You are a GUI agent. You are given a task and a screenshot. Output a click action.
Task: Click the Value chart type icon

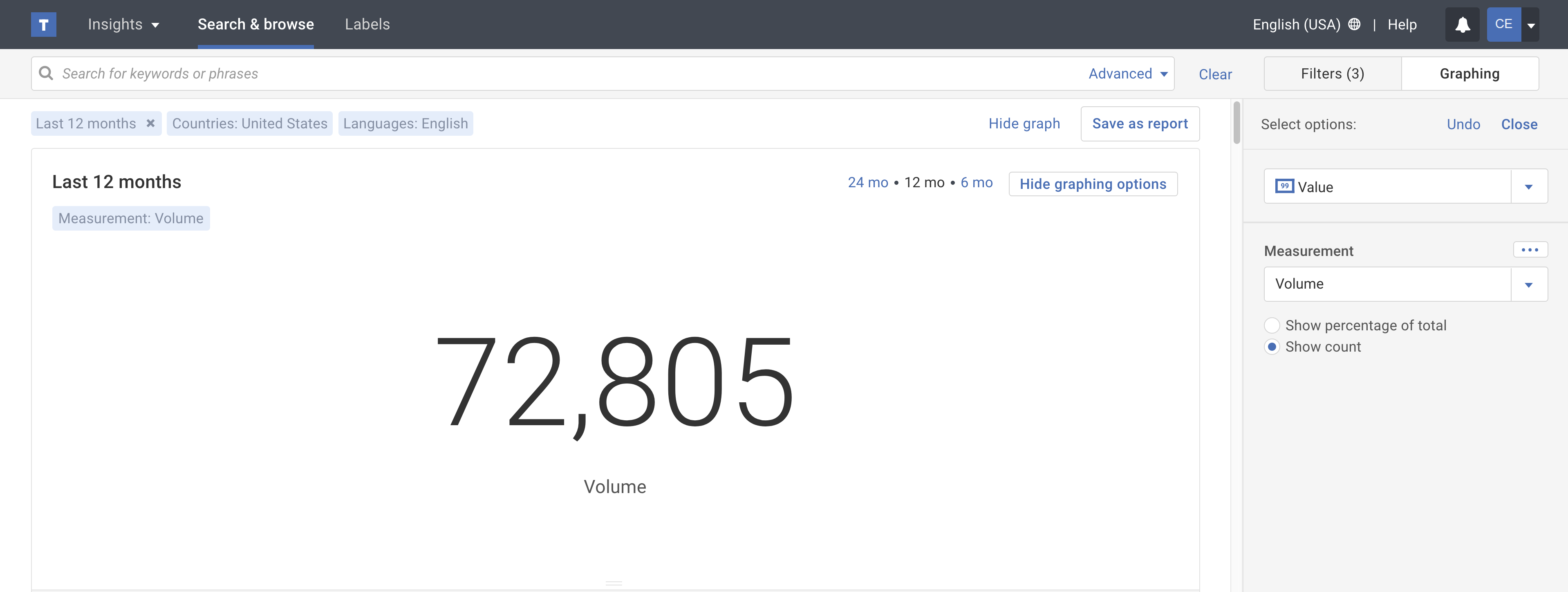[1284, 186]
